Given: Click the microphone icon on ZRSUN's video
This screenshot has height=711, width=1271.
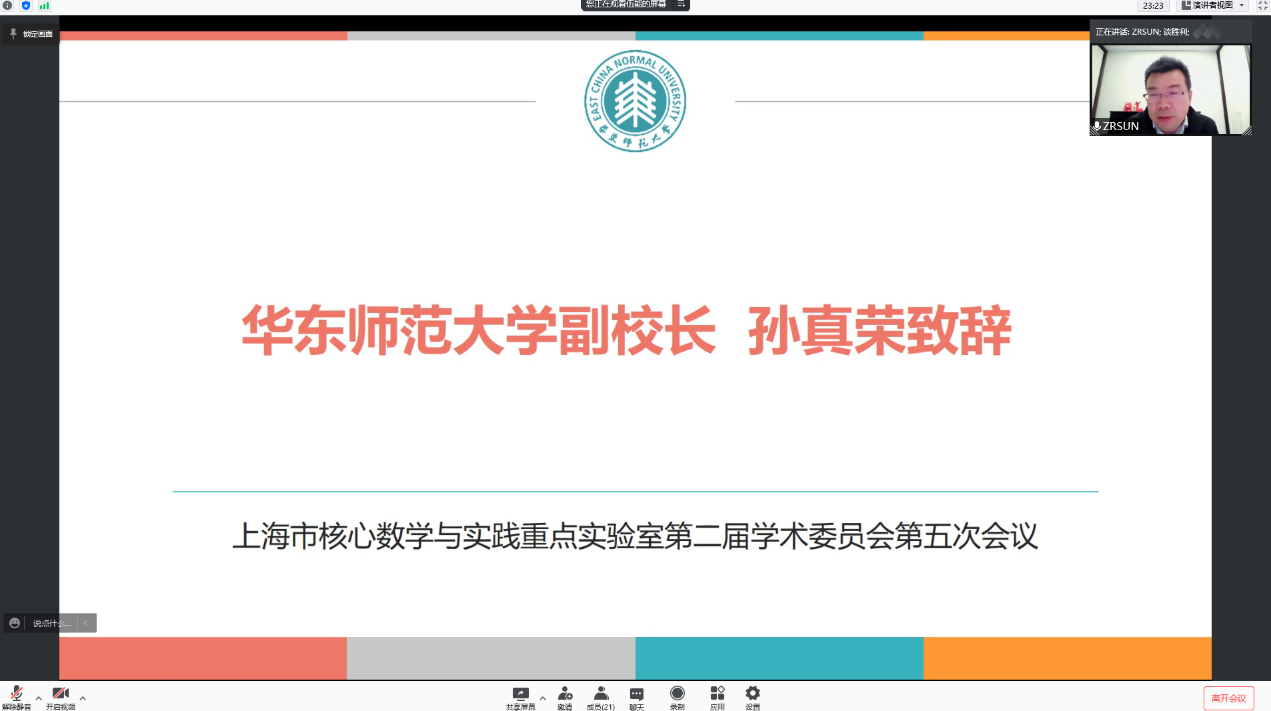Looking at the screenshot, I should [1097, 127].
